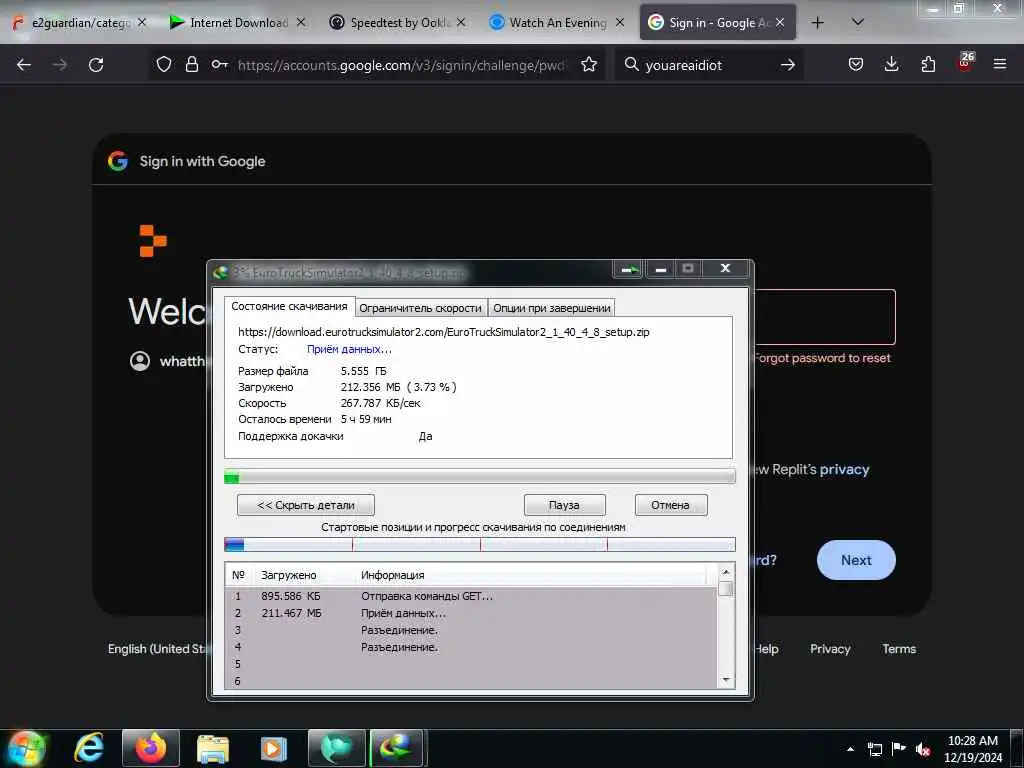Screen dimensions: 1024x768
Task: Open the tracking protection shield icon
Action: point(164,64)
